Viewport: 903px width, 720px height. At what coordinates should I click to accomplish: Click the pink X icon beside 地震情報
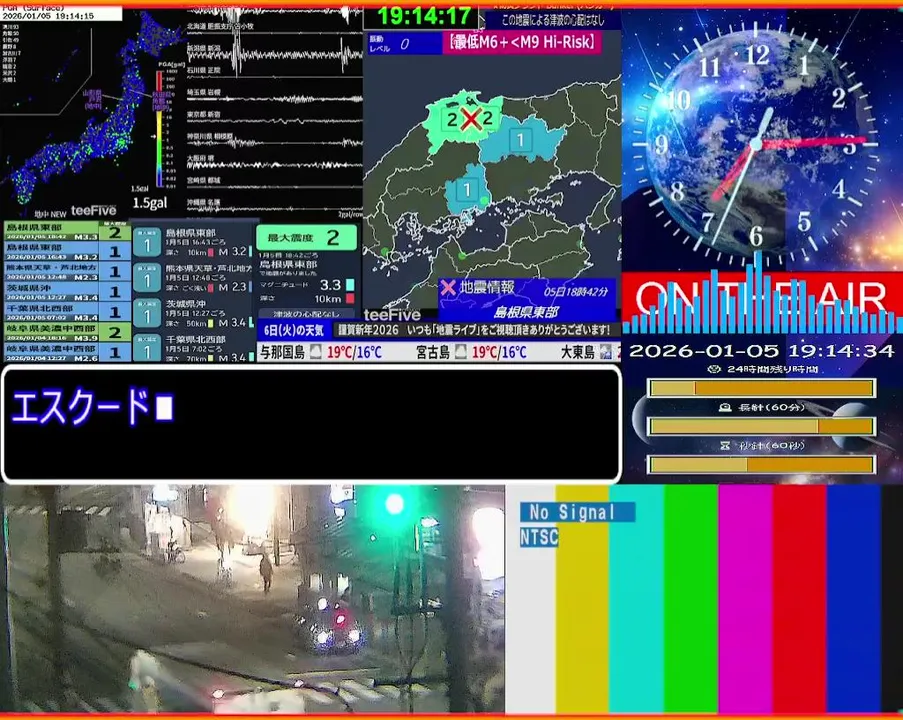[448, 287]
